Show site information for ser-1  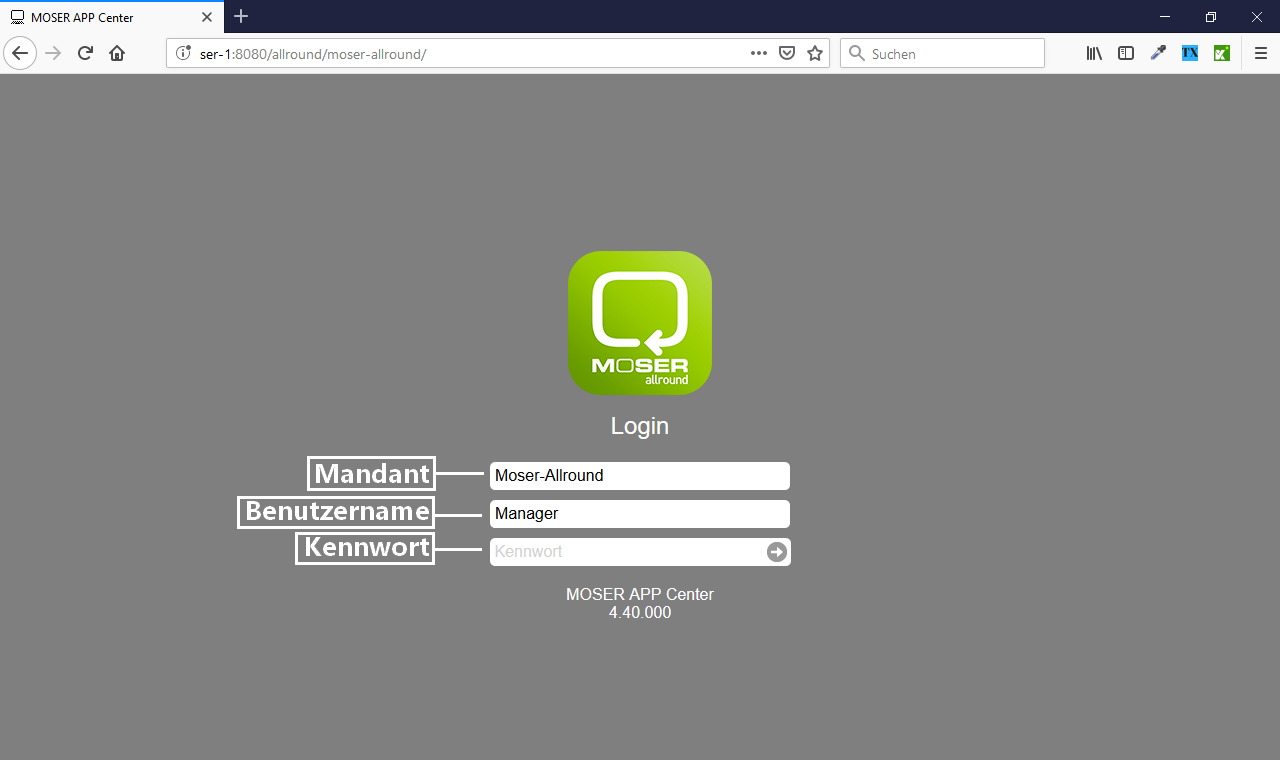point(183,54)
